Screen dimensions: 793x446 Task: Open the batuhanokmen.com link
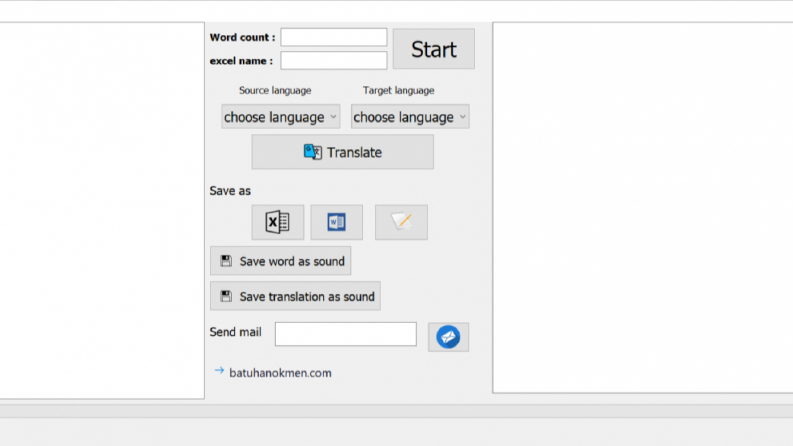pyautogui.click(x=280, y=373)
